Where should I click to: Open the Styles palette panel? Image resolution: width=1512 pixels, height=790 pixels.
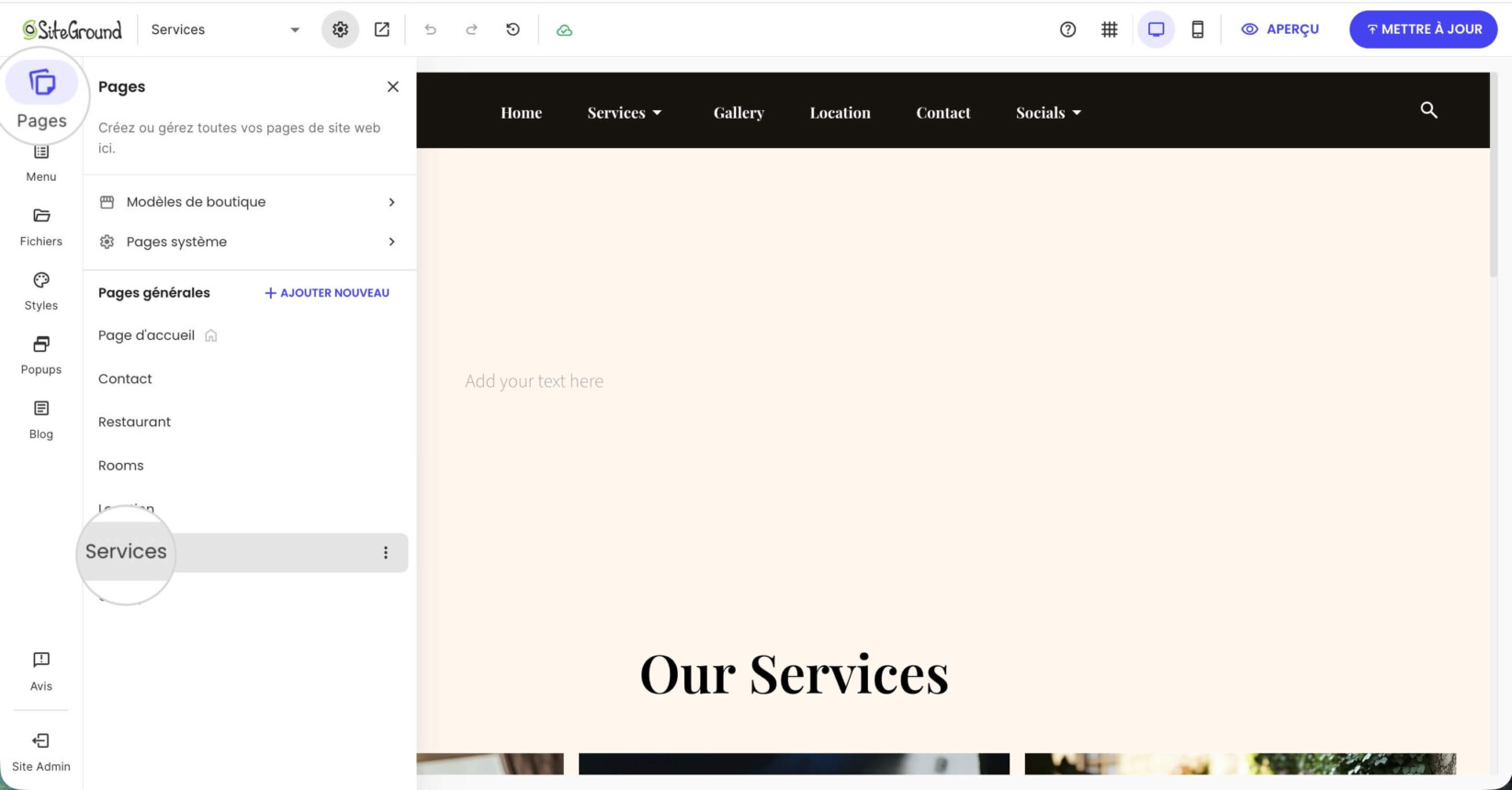pos(41,291)
